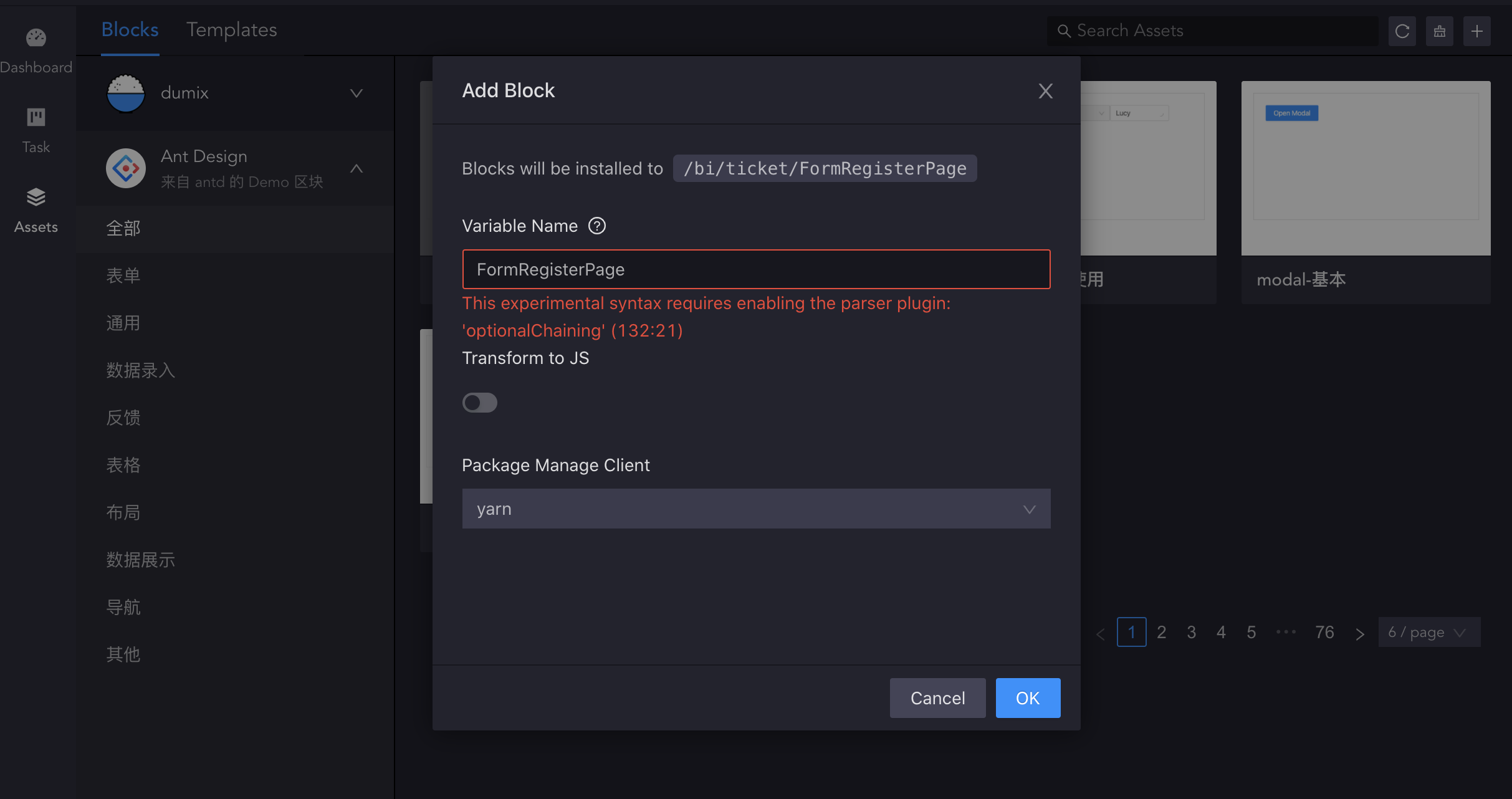Expand the dumix collection chevron
This screenshot has width=1512, height=799.
point(356,93)
